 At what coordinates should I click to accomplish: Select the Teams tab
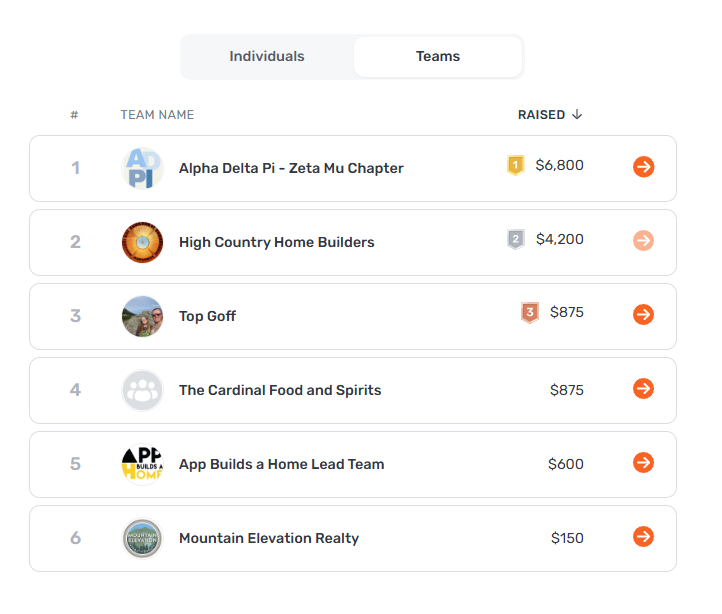pyautogui.click(x=438, y=56)
